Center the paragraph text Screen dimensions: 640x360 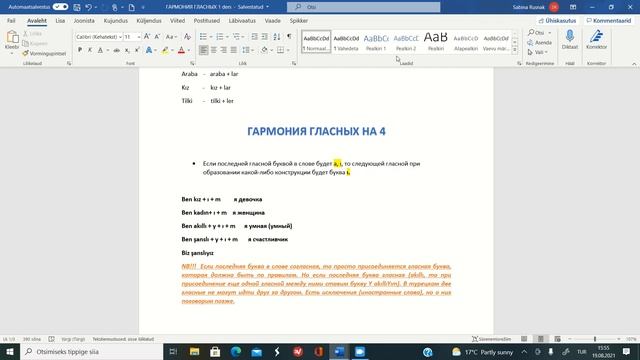[x=213, y=50]
